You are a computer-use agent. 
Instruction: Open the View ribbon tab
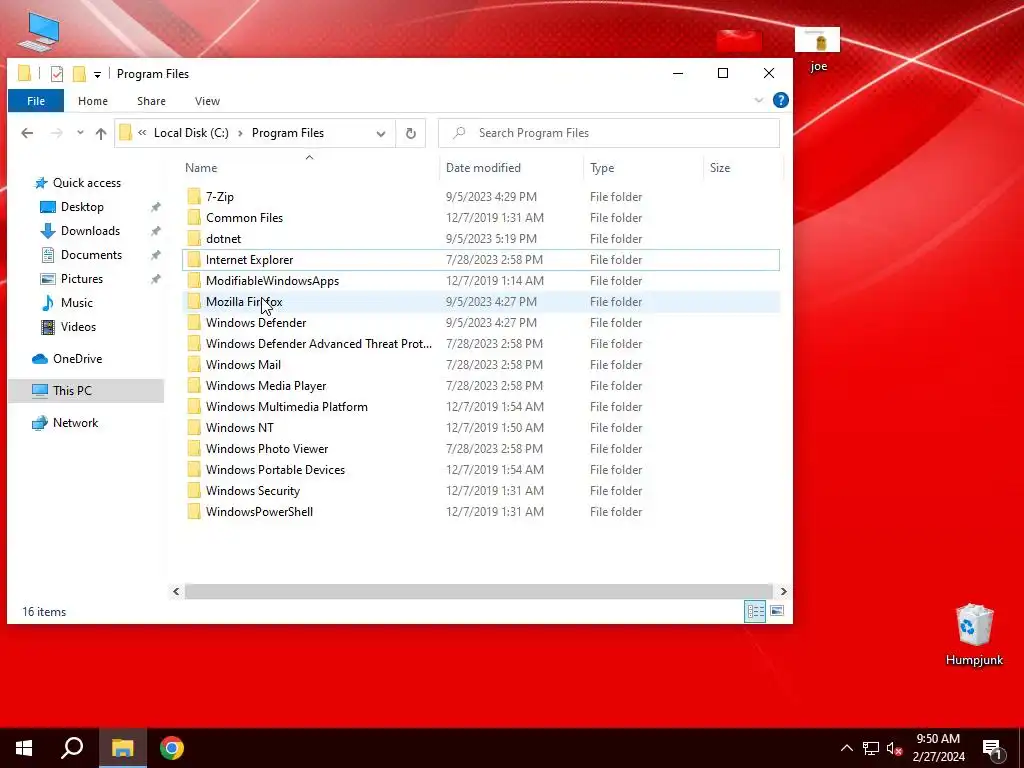(x=207, y=101)
